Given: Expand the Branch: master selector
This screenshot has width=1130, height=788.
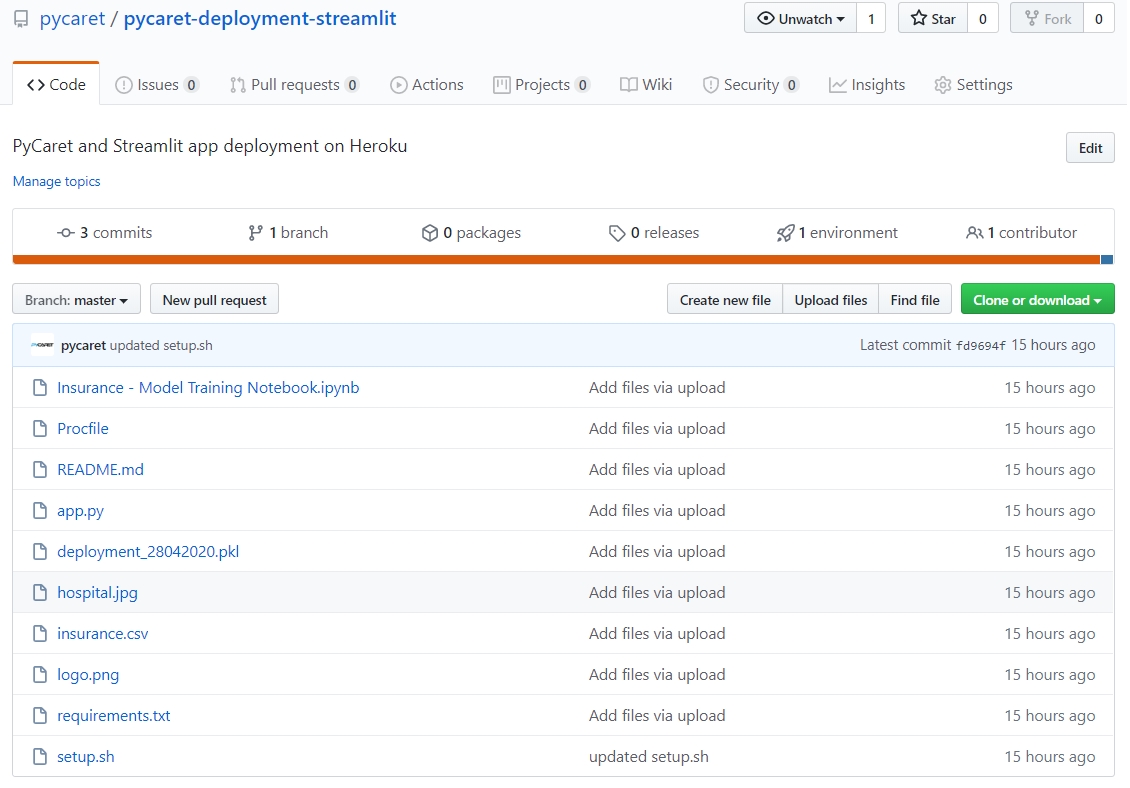Looking at the screenshot, I should click(76, 300).
